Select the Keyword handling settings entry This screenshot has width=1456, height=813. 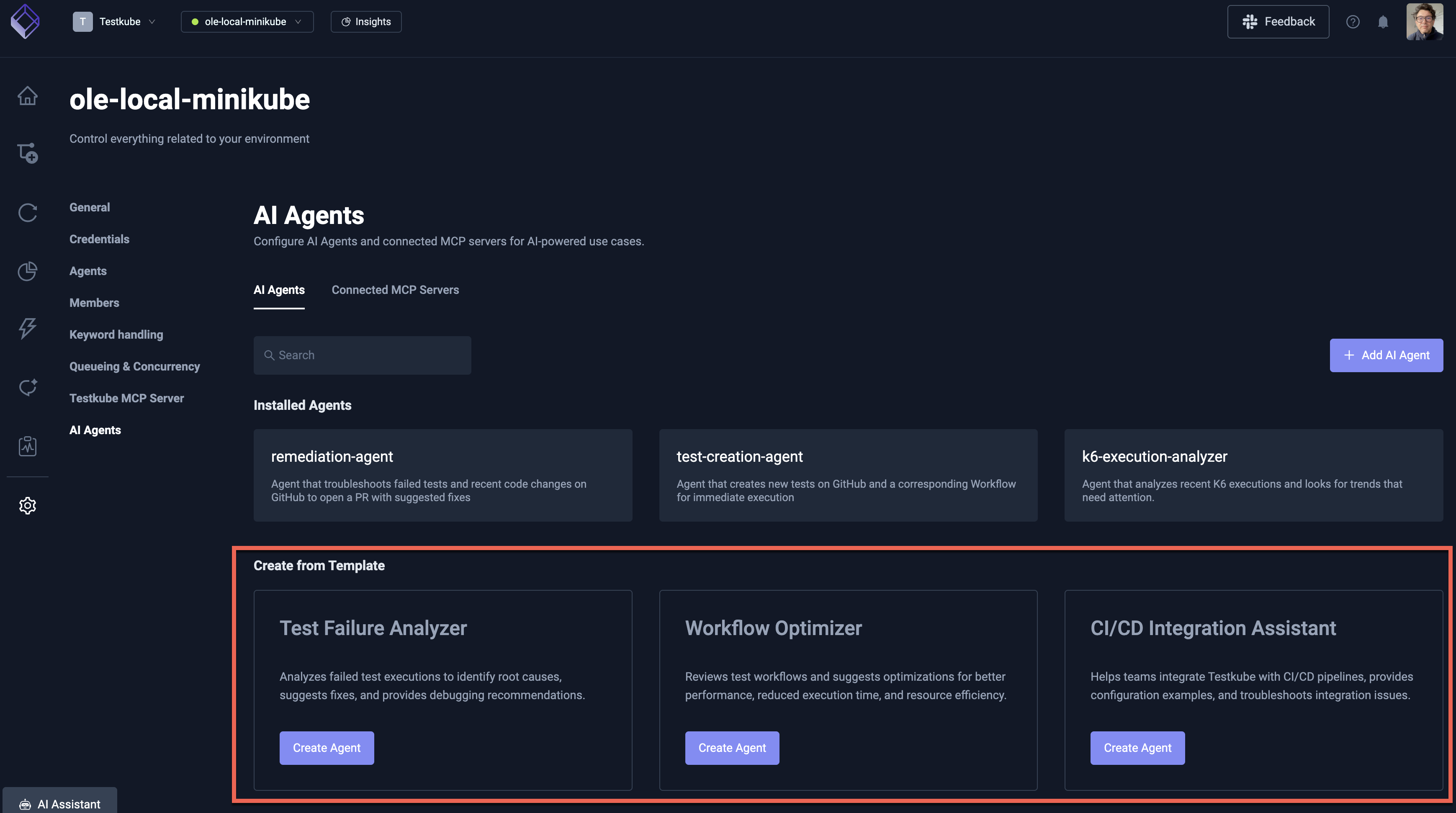116,334
